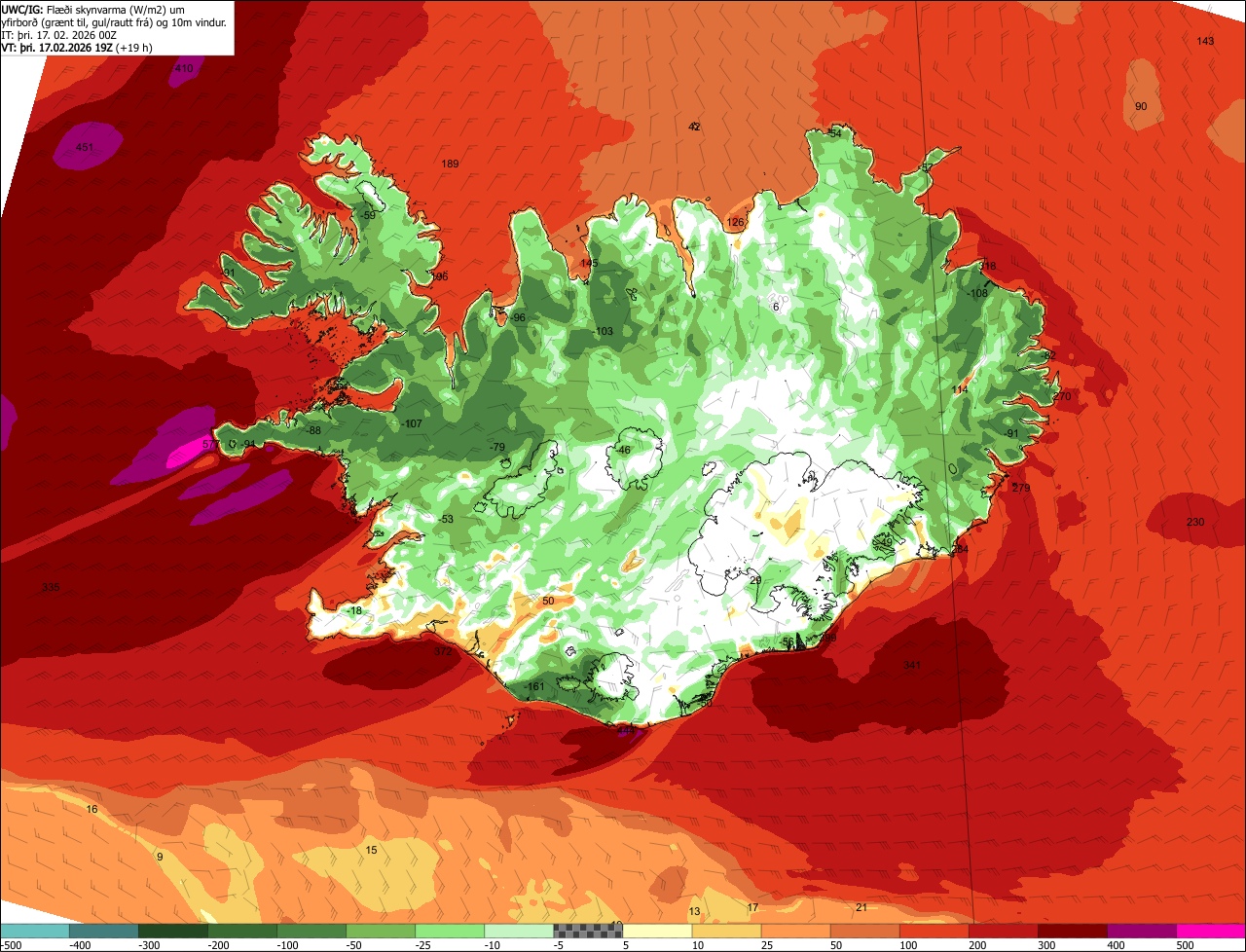Image resolution: width=1246 pixels, height=952 pixels.
Task: Click the '-103' value in north Iceland
Action: pyautogui.click(x=603, y=332)
